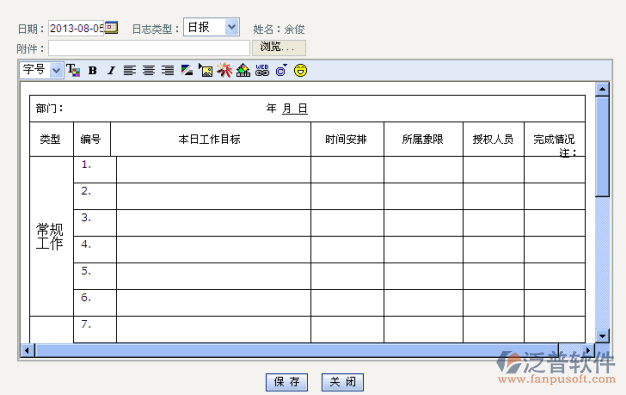Click the paint bucket color icon
The height and width of the screenshot is (395, 626).
pyautogui.click(x=243, y=71)
